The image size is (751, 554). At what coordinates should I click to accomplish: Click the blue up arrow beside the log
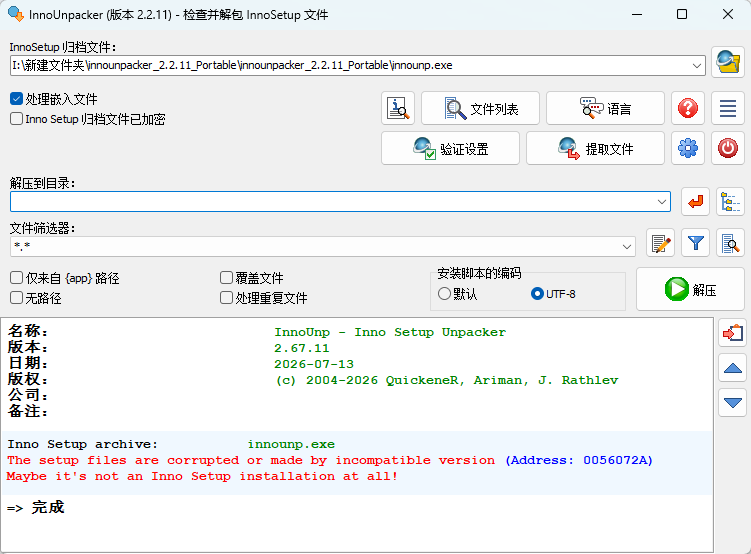click(x=732, y=368)
